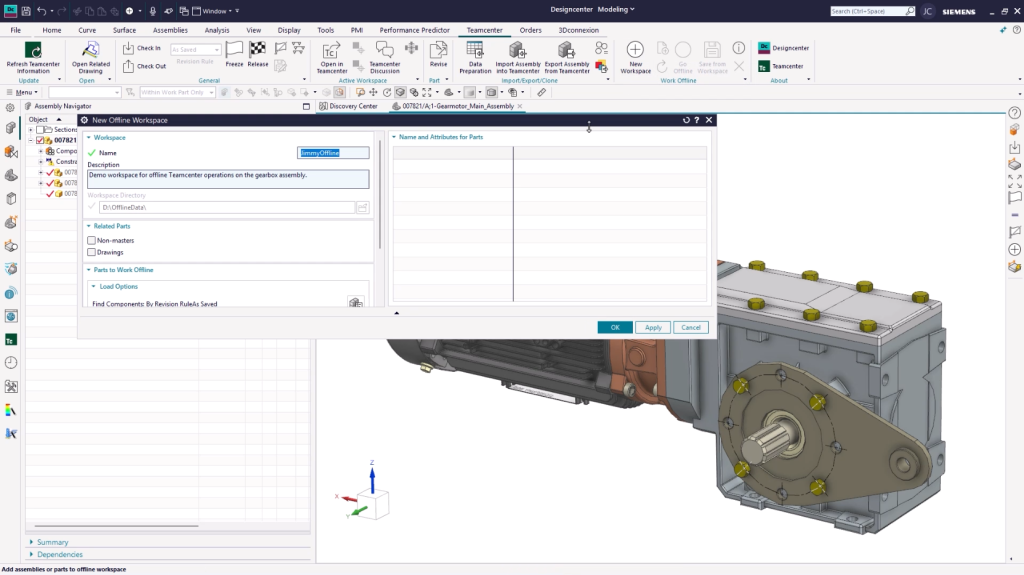The width and height of the screenshot is (1024, 575).
Task: Click the Teamcenter Tc icon in left sidebar
Action: 10,340
